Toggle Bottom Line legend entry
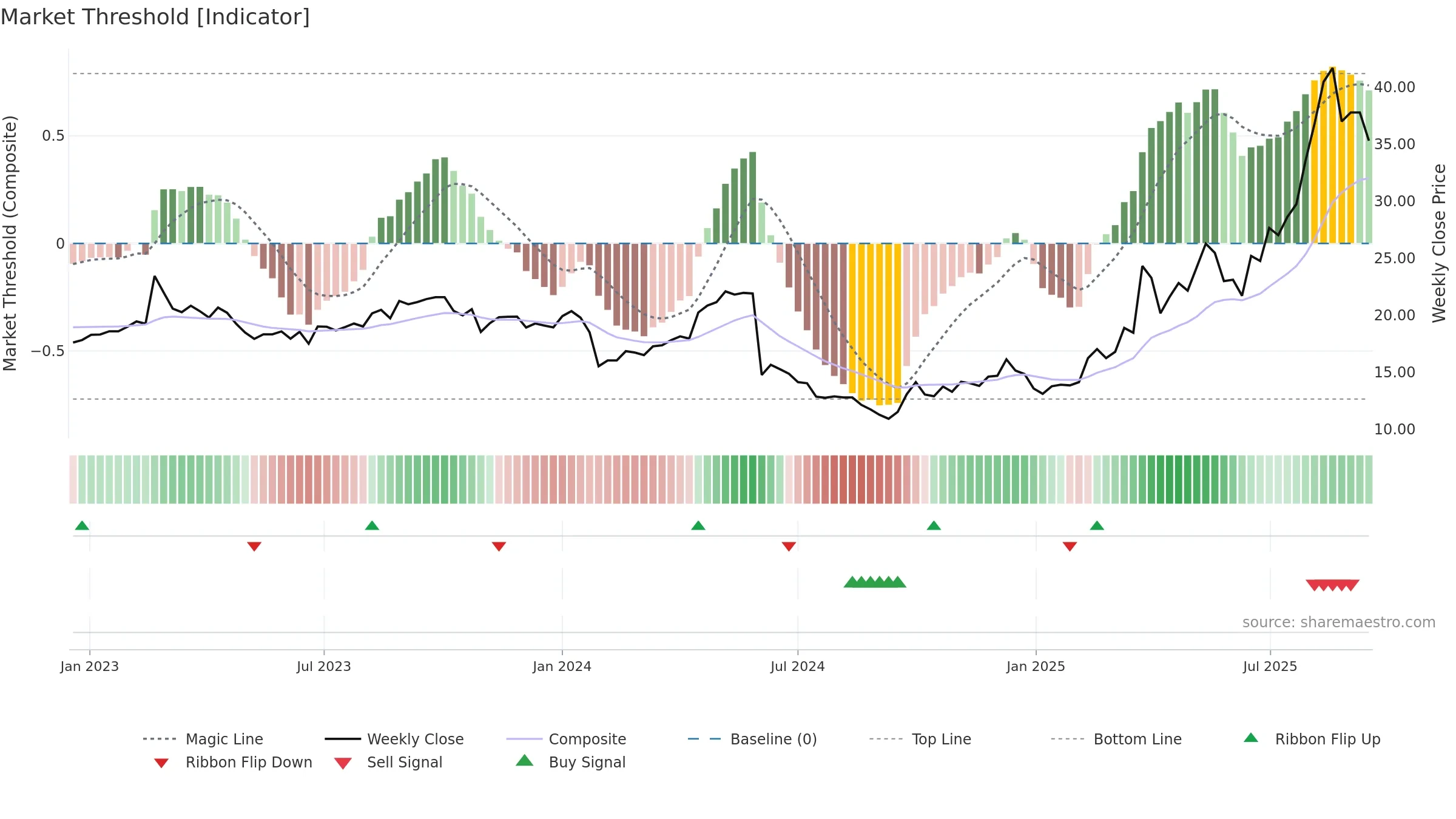The image size is (1456, 819). (1116, 739)
